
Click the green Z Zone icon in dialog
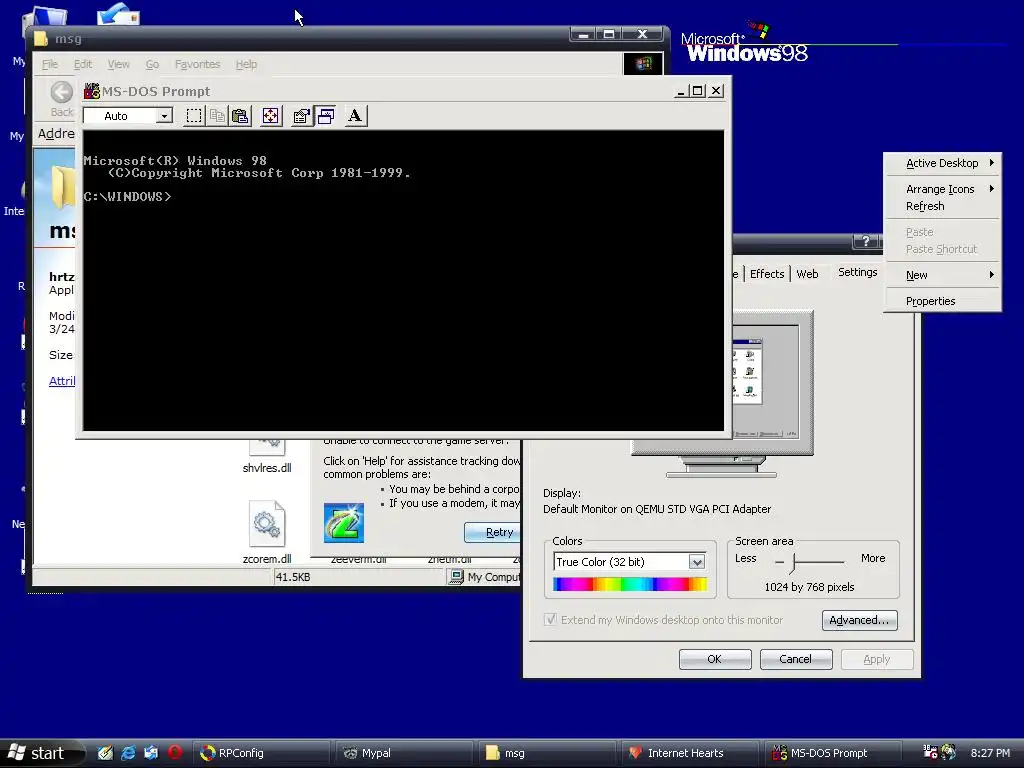point(344,522)
